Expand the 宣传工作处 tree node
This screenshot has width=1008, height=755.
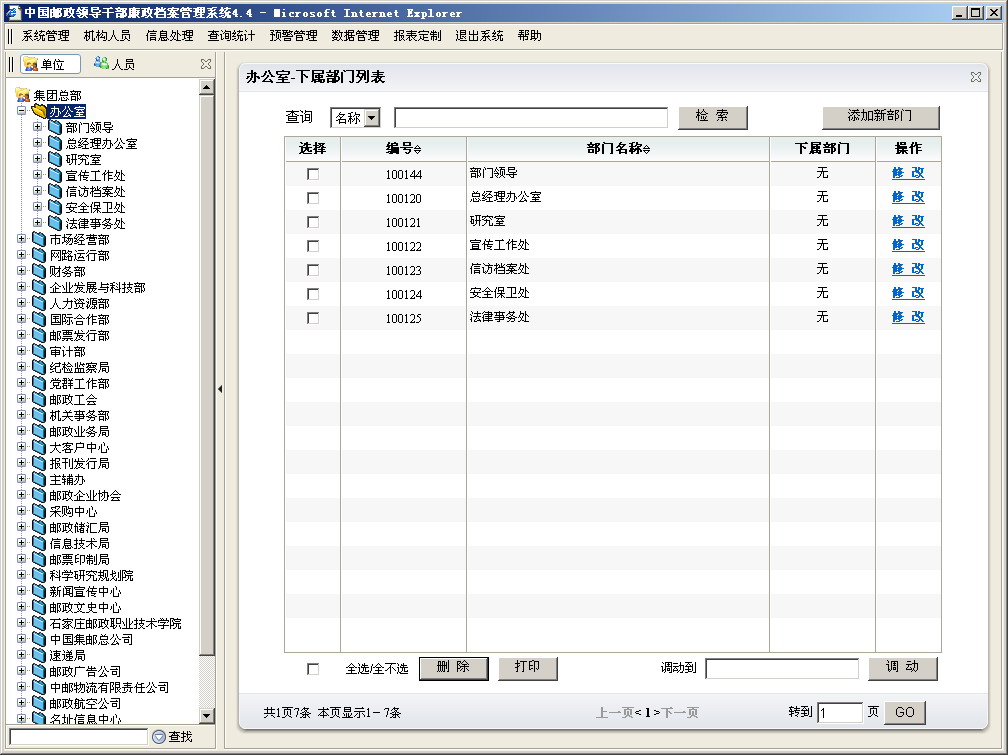click(x=37, y=175)
